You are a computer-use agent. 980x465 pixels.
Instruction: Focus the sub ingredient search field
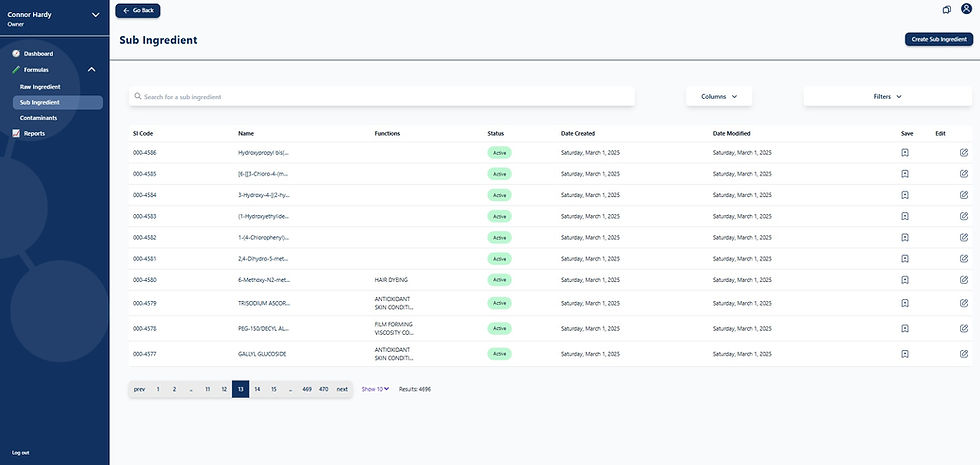pos(382,96)
